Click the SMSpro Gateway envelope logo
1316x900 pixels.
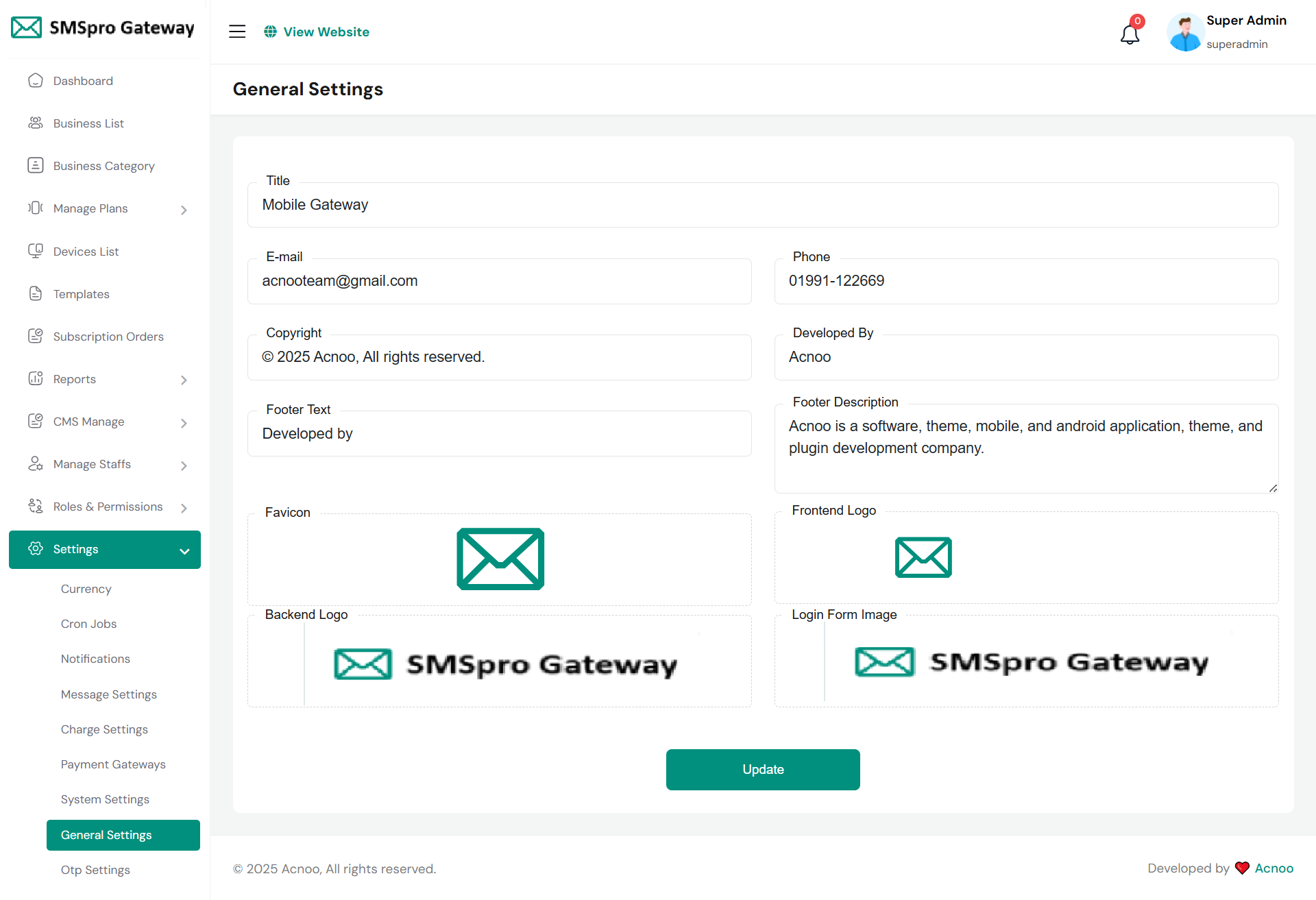pyautogui.click(x=27, y=28)
